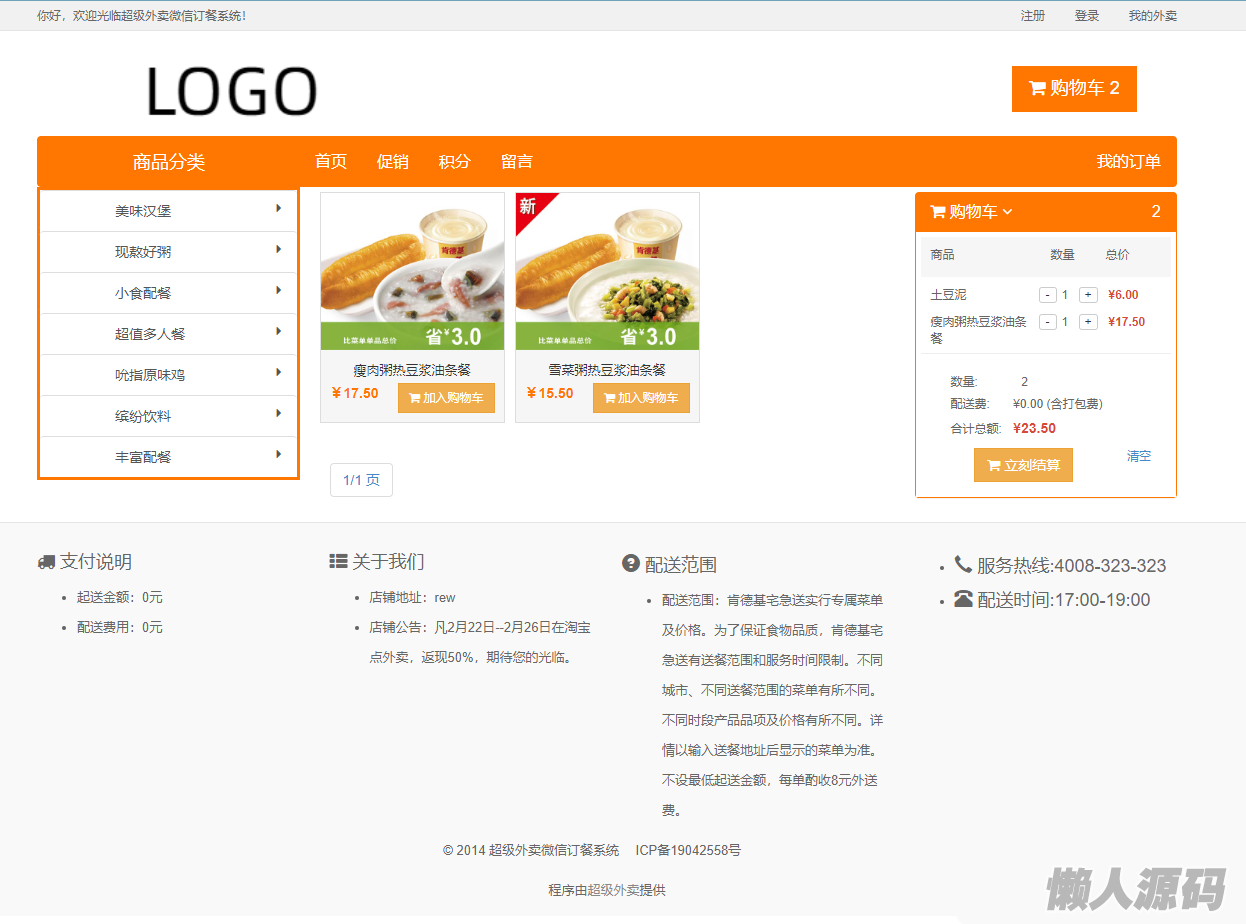Screen dimensions: 1246x924
Task: Click the ¥23.50 total amount
Action: (1034, 428)
